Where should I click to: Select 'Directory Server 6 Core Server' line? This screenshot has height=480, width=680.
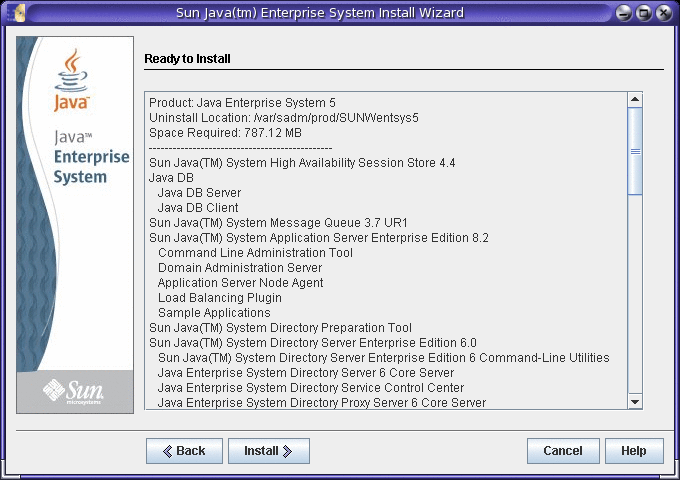click(x=306, y=373)
